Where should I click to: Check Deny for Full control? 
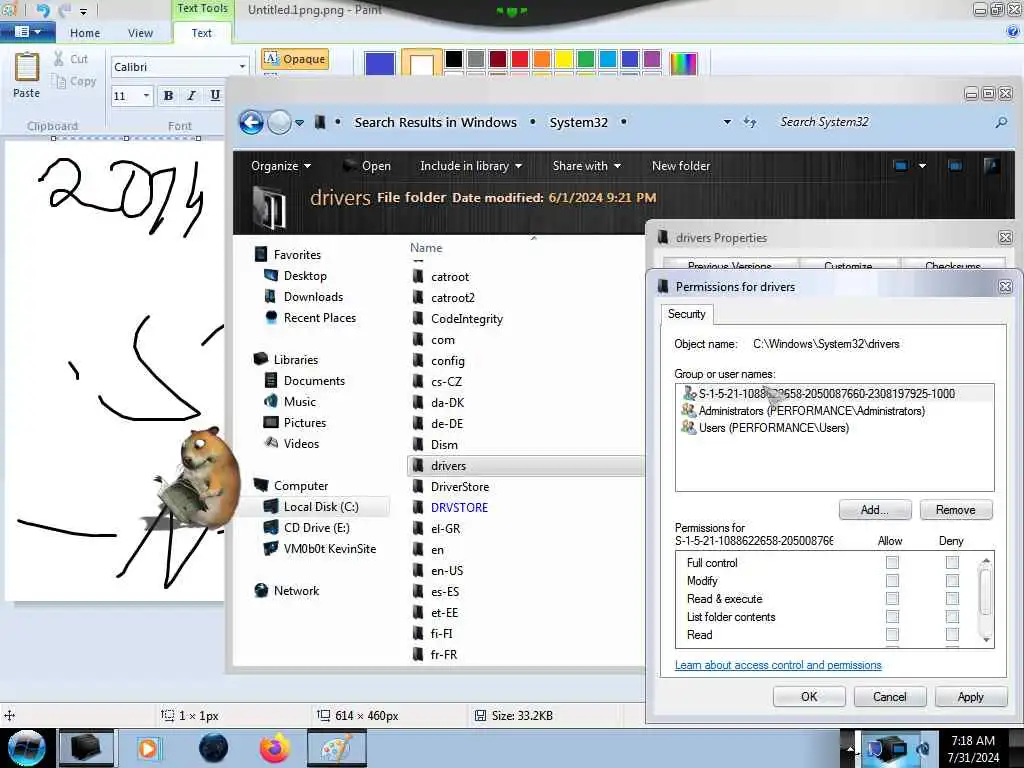point(952,562)
